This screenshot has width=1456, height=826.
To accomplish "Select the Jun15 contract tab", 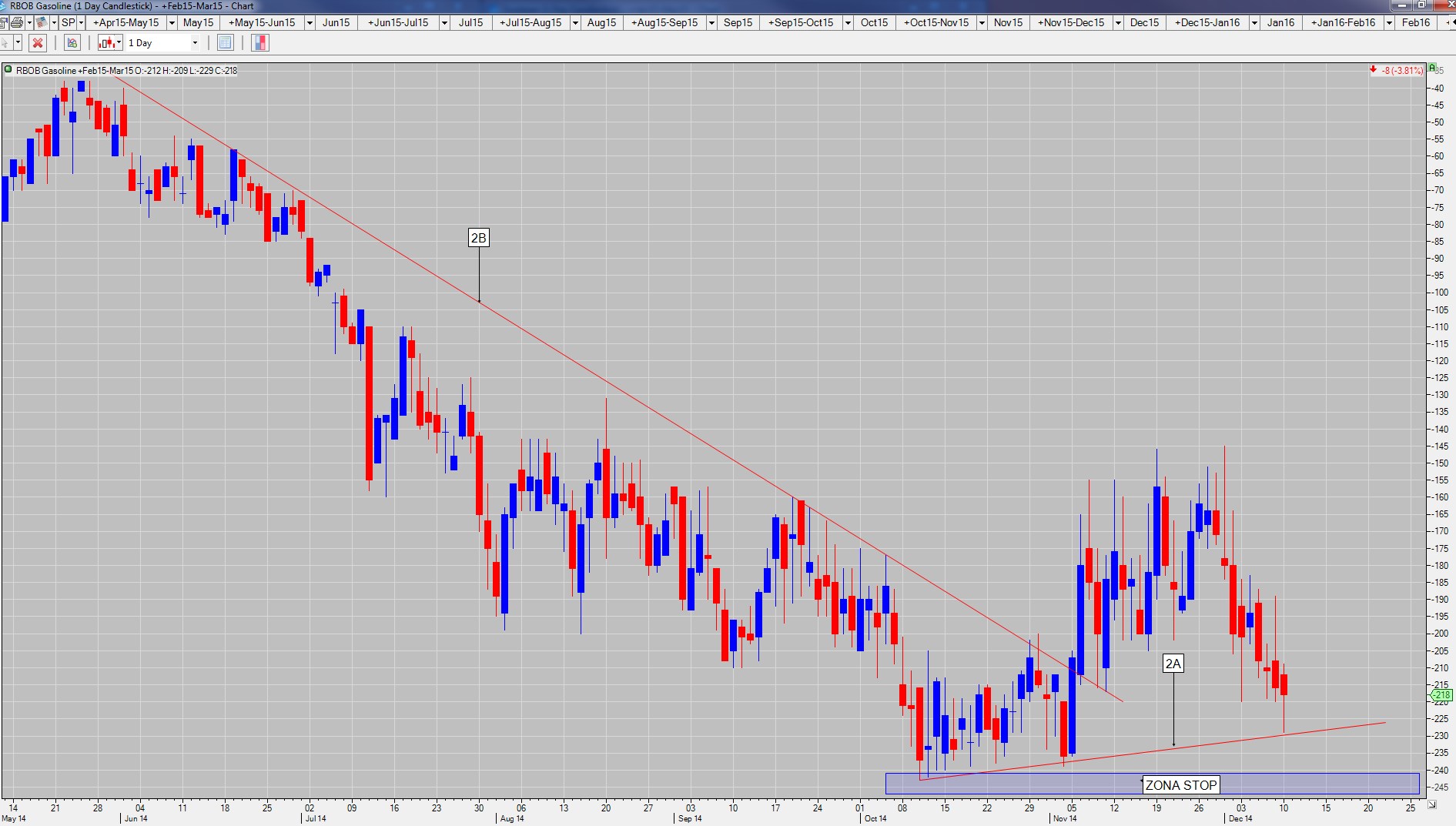I will tap(336, 23).
